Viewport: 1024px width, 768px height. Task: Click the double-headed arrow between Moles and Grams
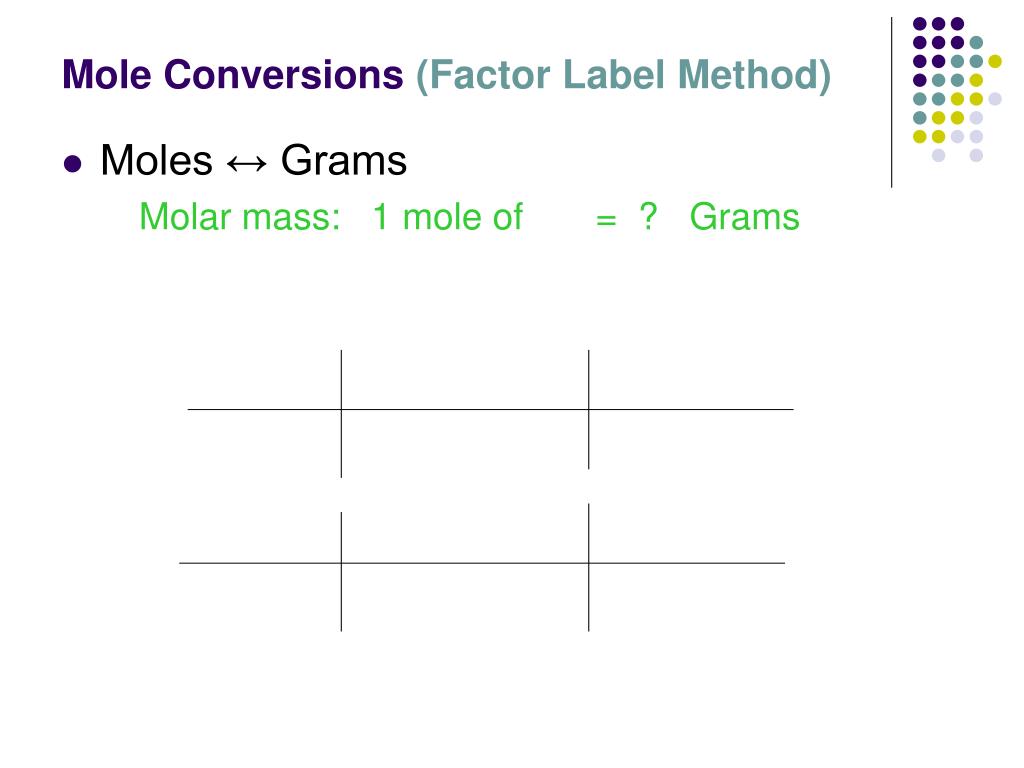tap(247, 163)
